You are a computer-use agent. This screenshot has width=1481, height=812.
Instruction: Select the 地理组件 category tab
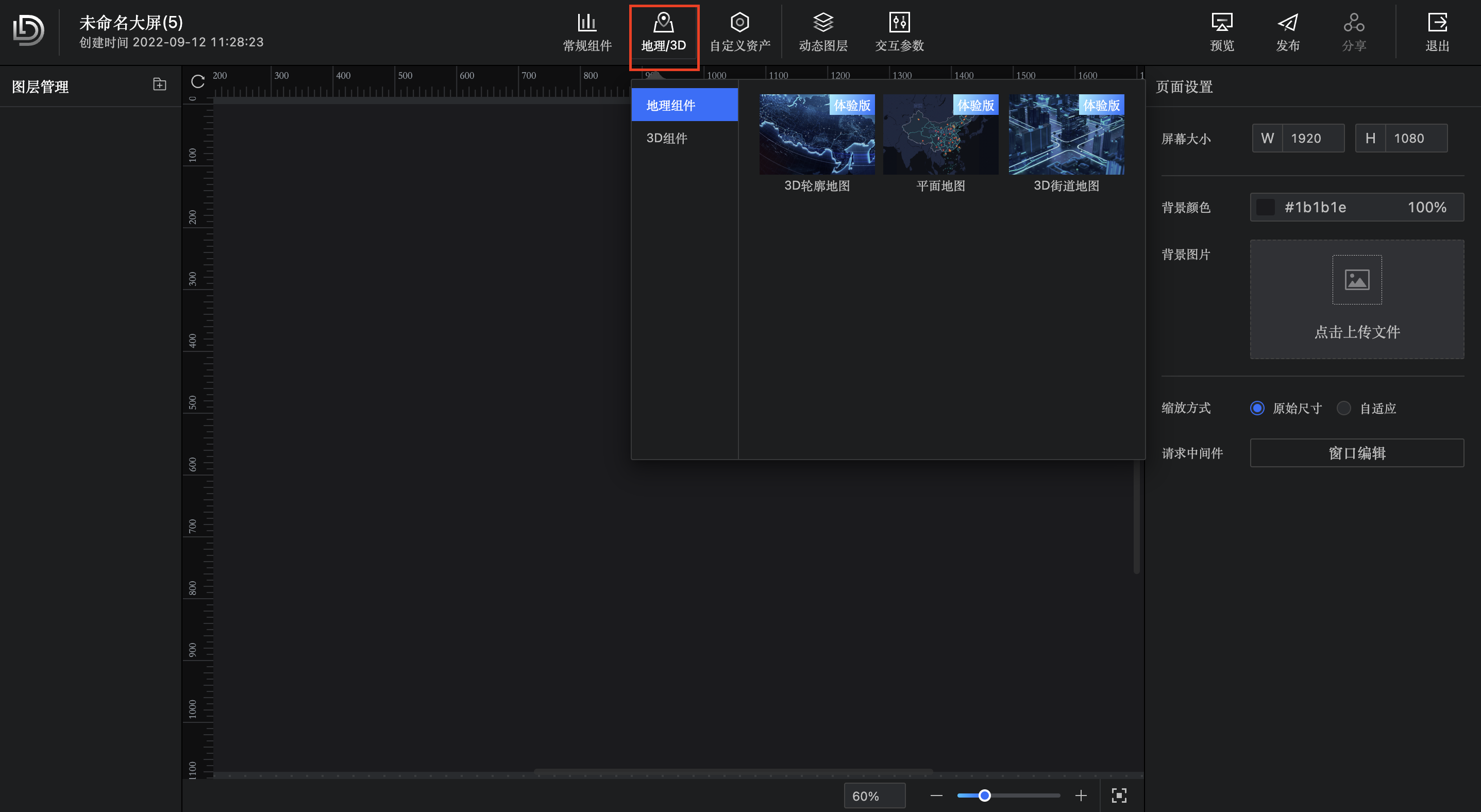pos(671,105)
